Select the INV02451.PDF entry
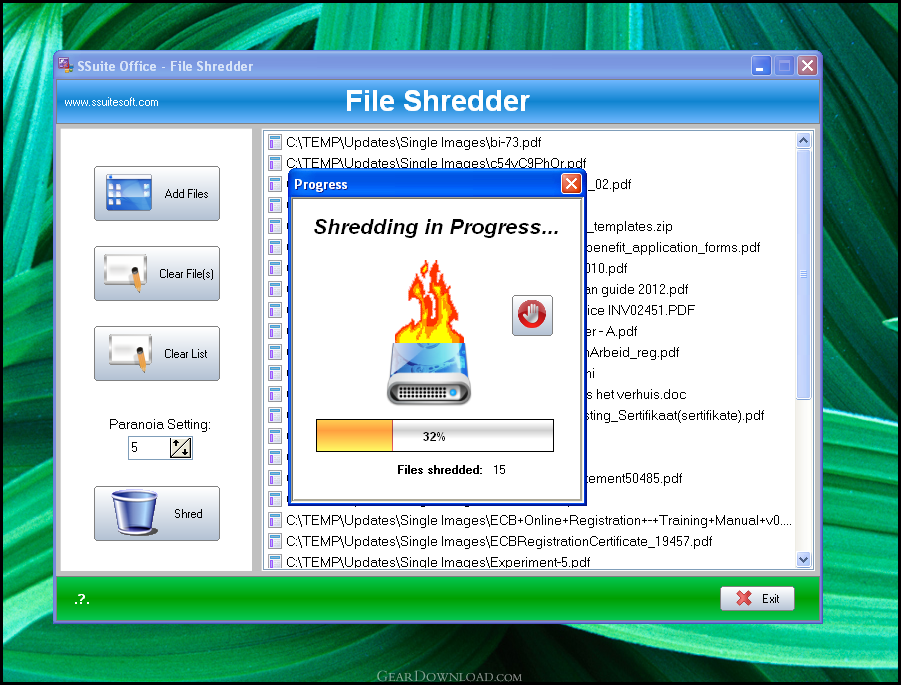 (641, 310)
